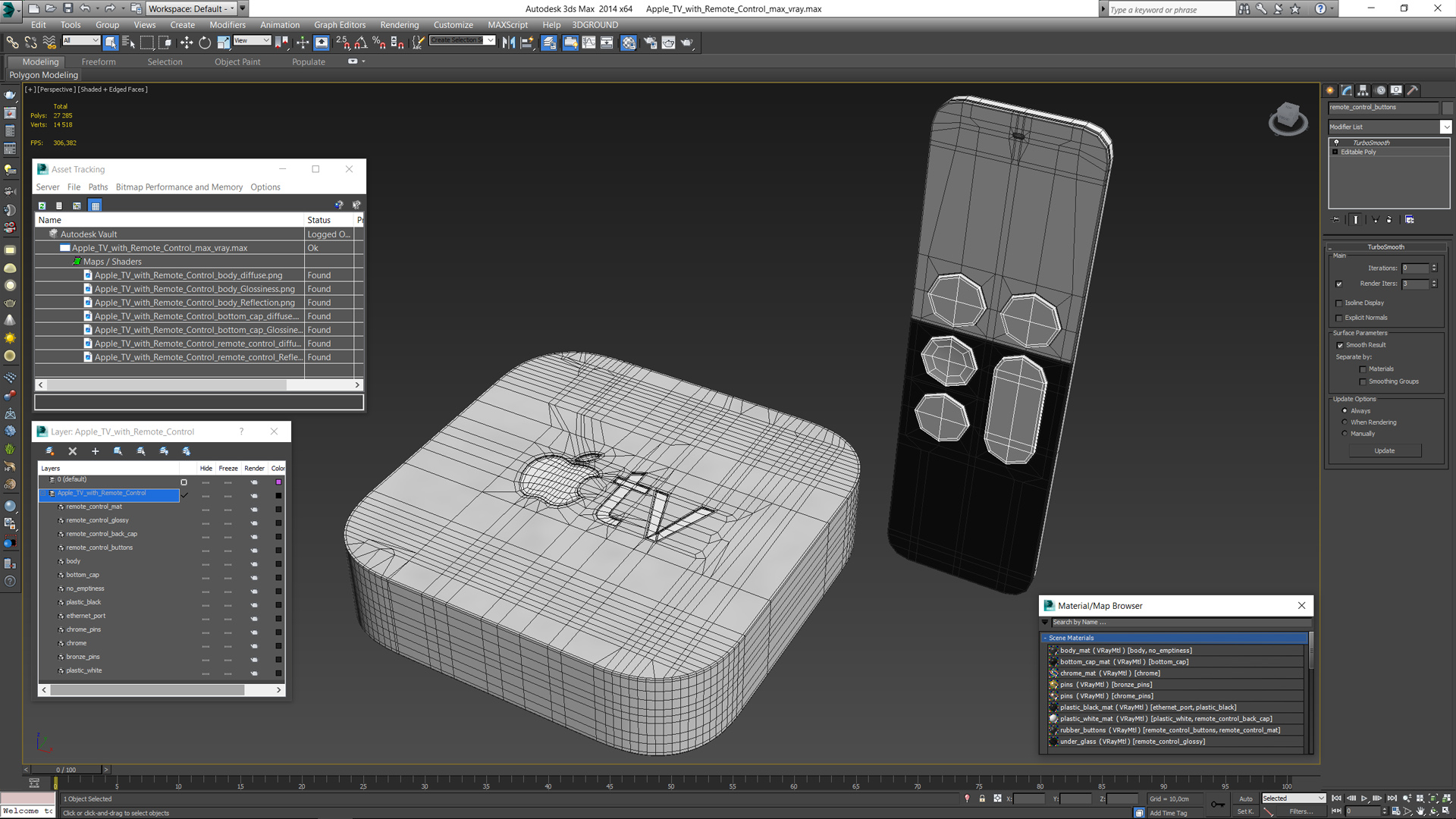
Task: Toggle the Percent Snap tool
Action: coord(379,42)
